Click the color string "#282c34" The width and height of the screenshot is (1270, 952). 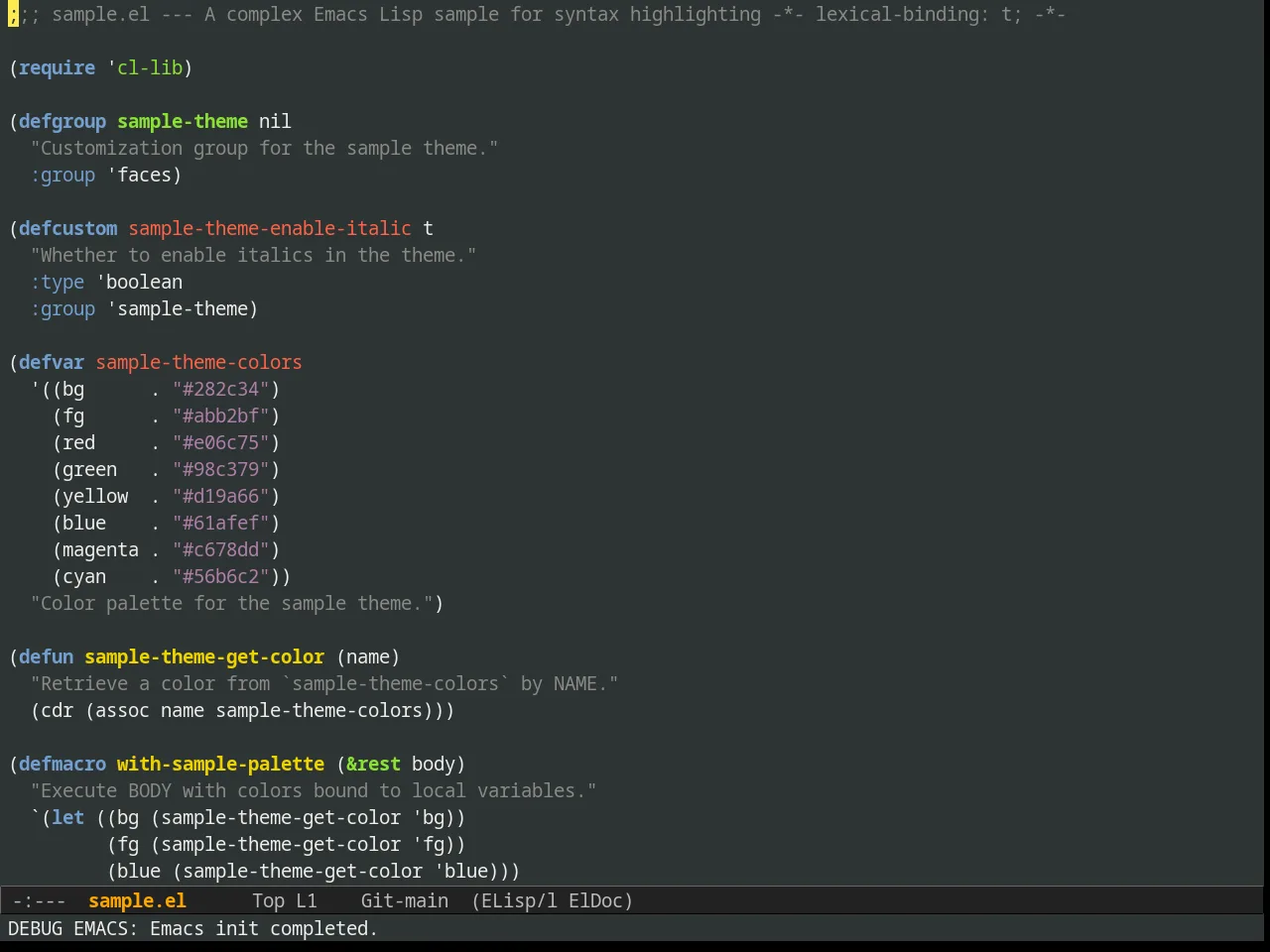[x=221, y=389]
